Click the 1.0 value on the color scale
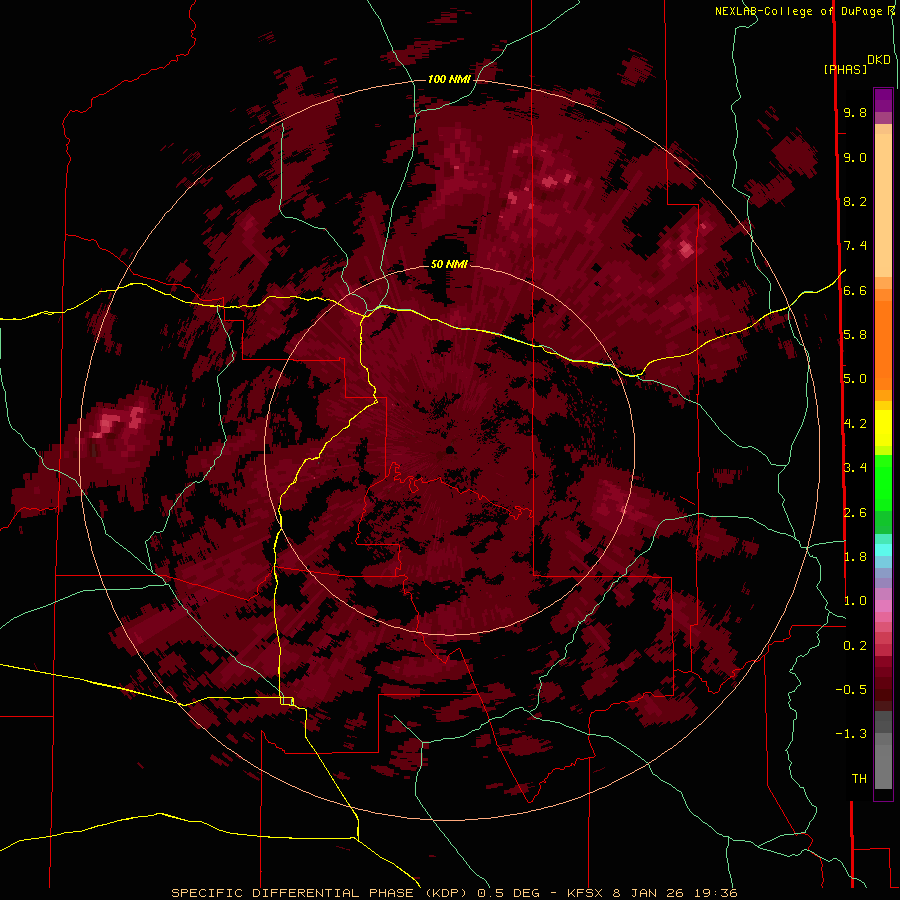Screen dimensions: 900x900 (855, 601)
